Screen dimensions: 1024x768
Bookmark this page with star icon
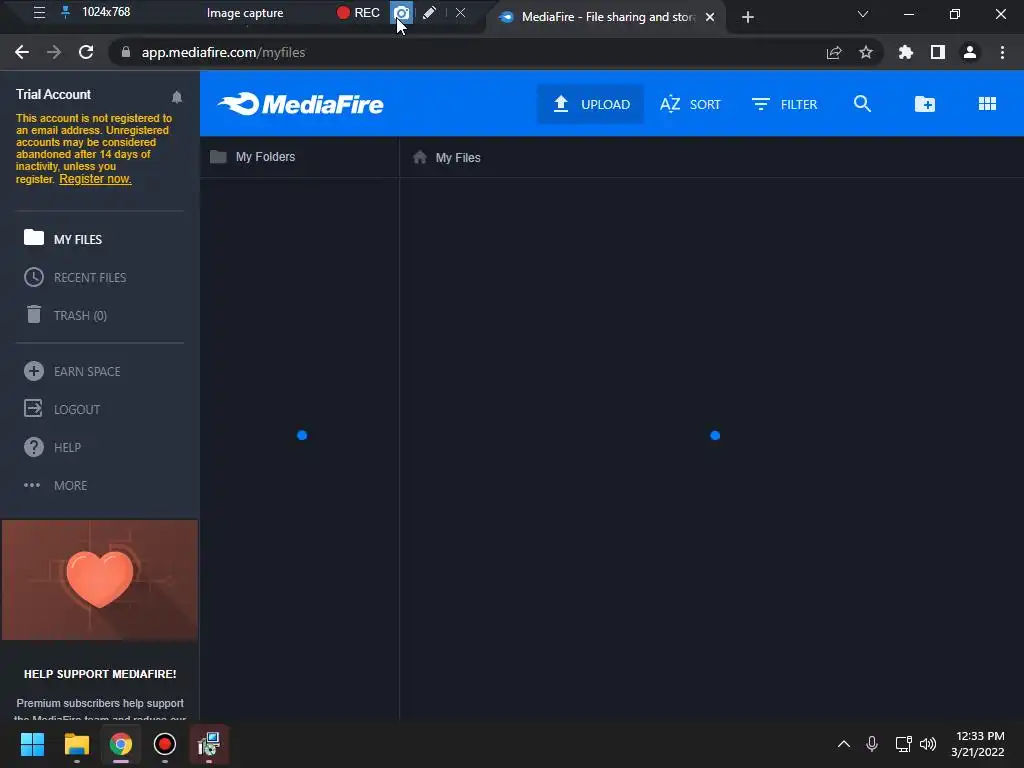(x=866, y=52)
